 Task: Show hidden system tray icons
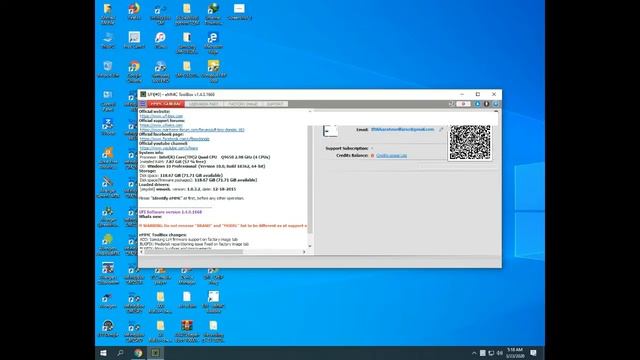click(x=474, y=353)
